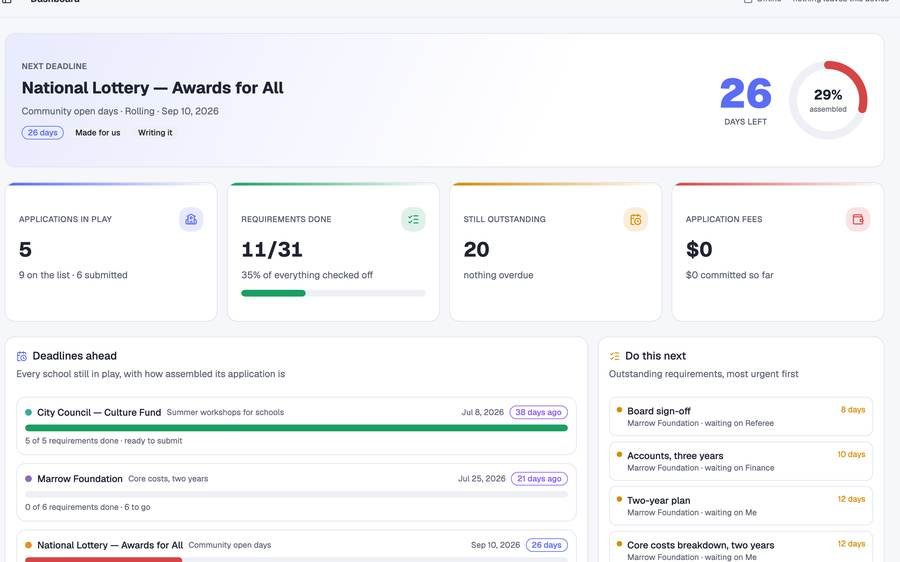Click the amber dot beside Accounts, three years
Viewport: 900px width, 562px height.
619,455
